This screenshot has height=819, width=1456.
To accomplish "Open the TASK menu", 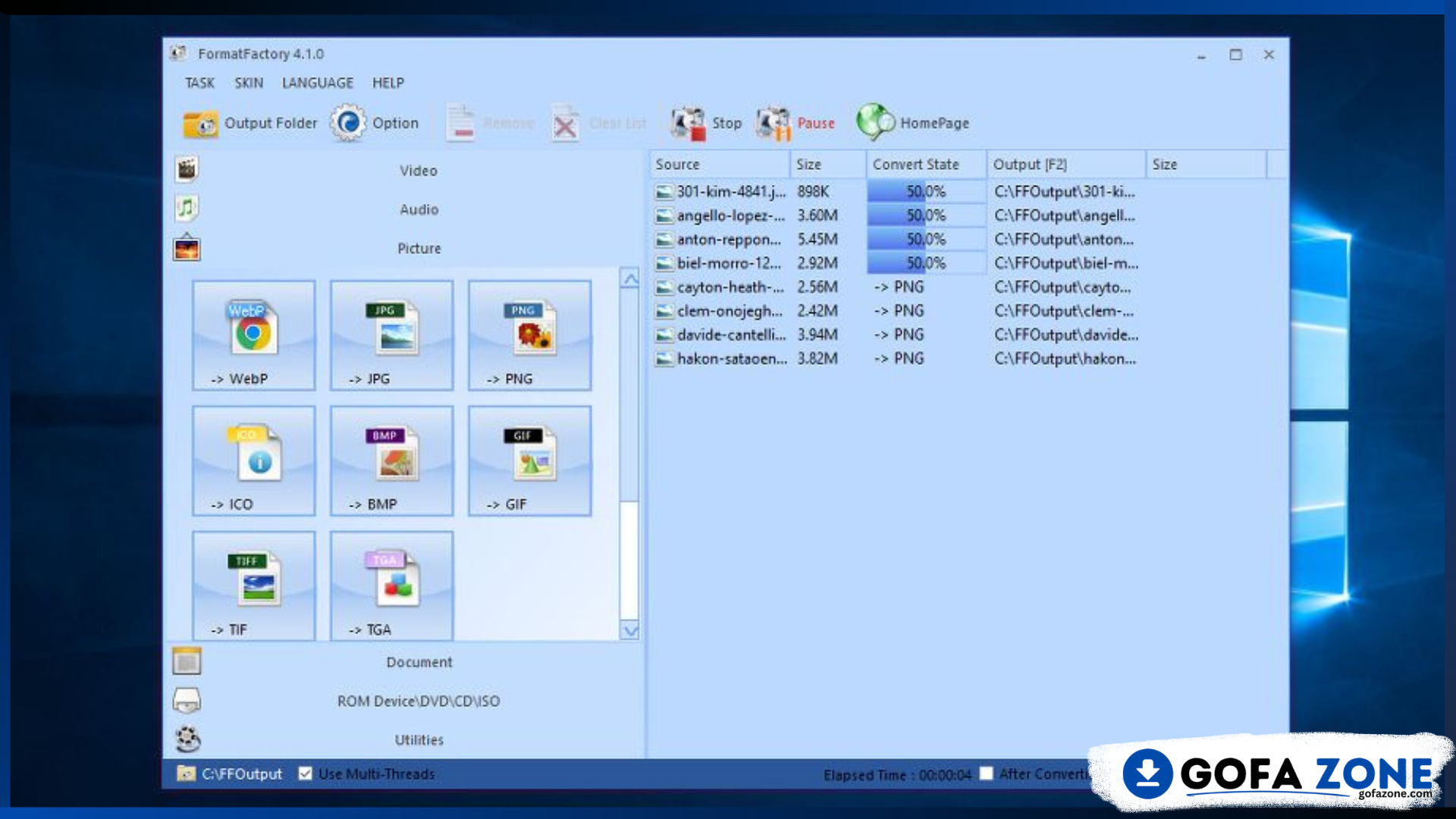I will 200,83.
